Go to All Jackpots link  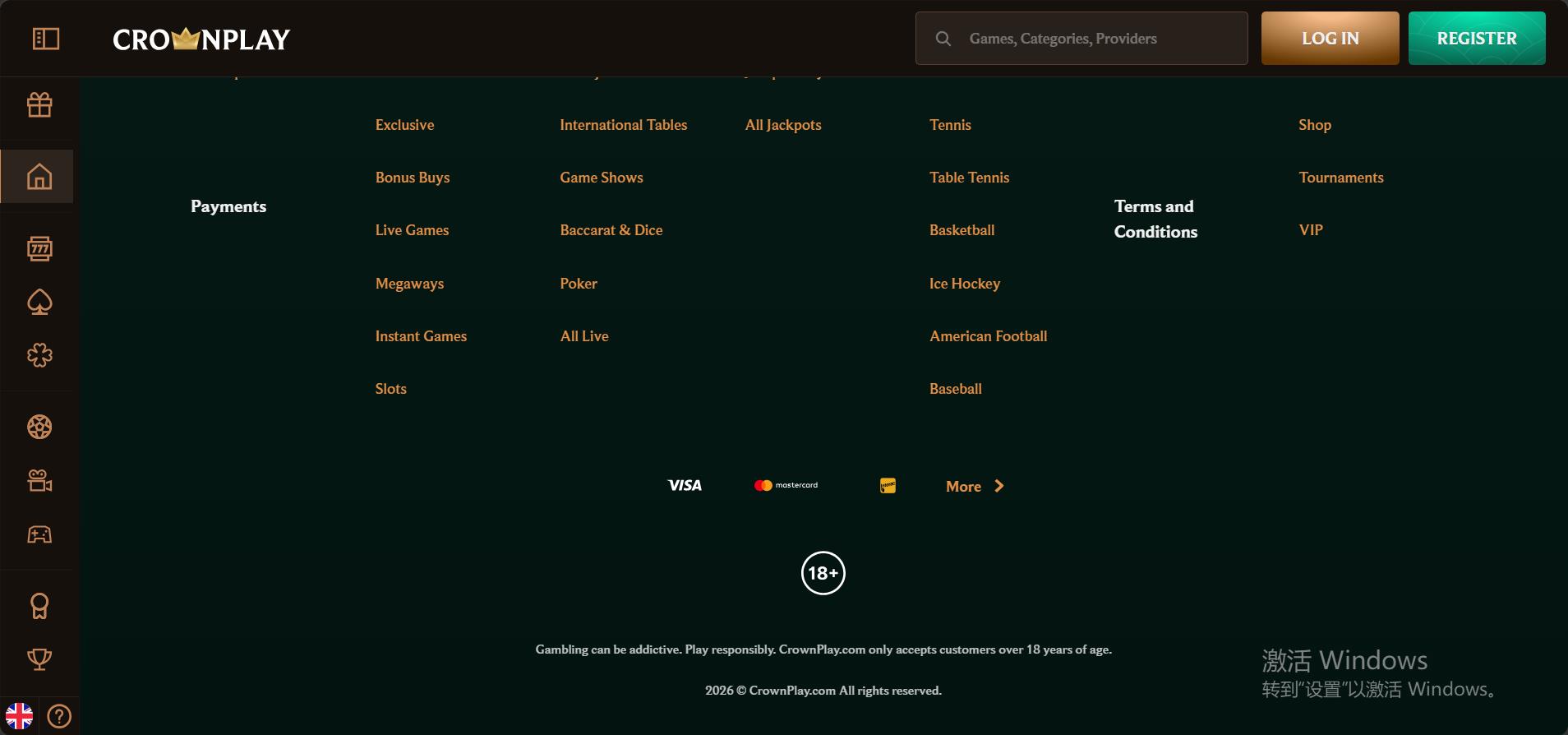783,125
